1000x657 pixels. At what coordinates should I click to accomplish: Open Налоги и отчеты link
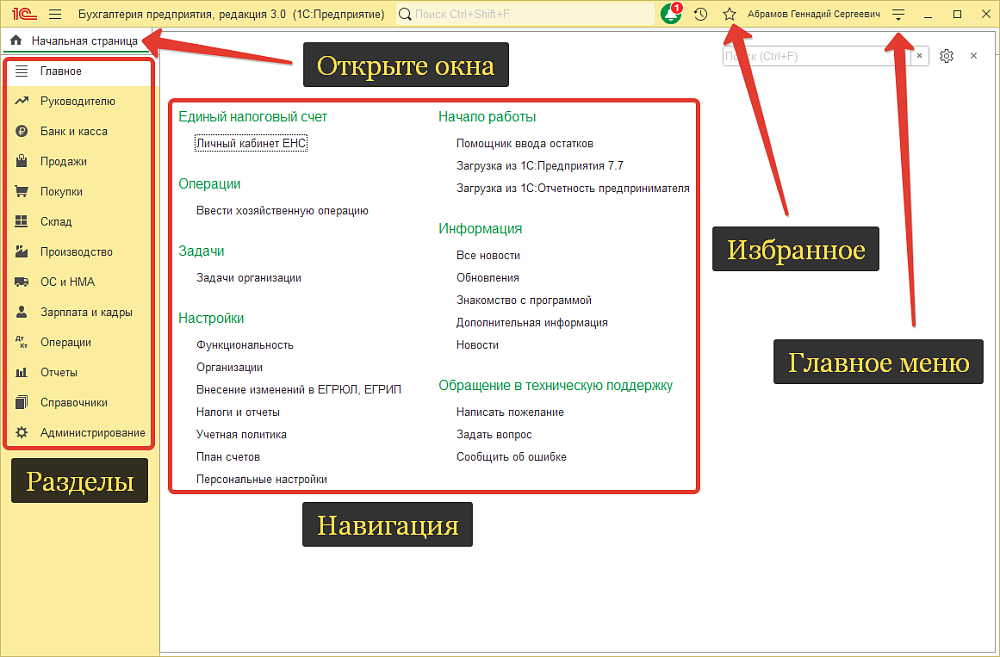pyautogui.click(x=238, y=411)
